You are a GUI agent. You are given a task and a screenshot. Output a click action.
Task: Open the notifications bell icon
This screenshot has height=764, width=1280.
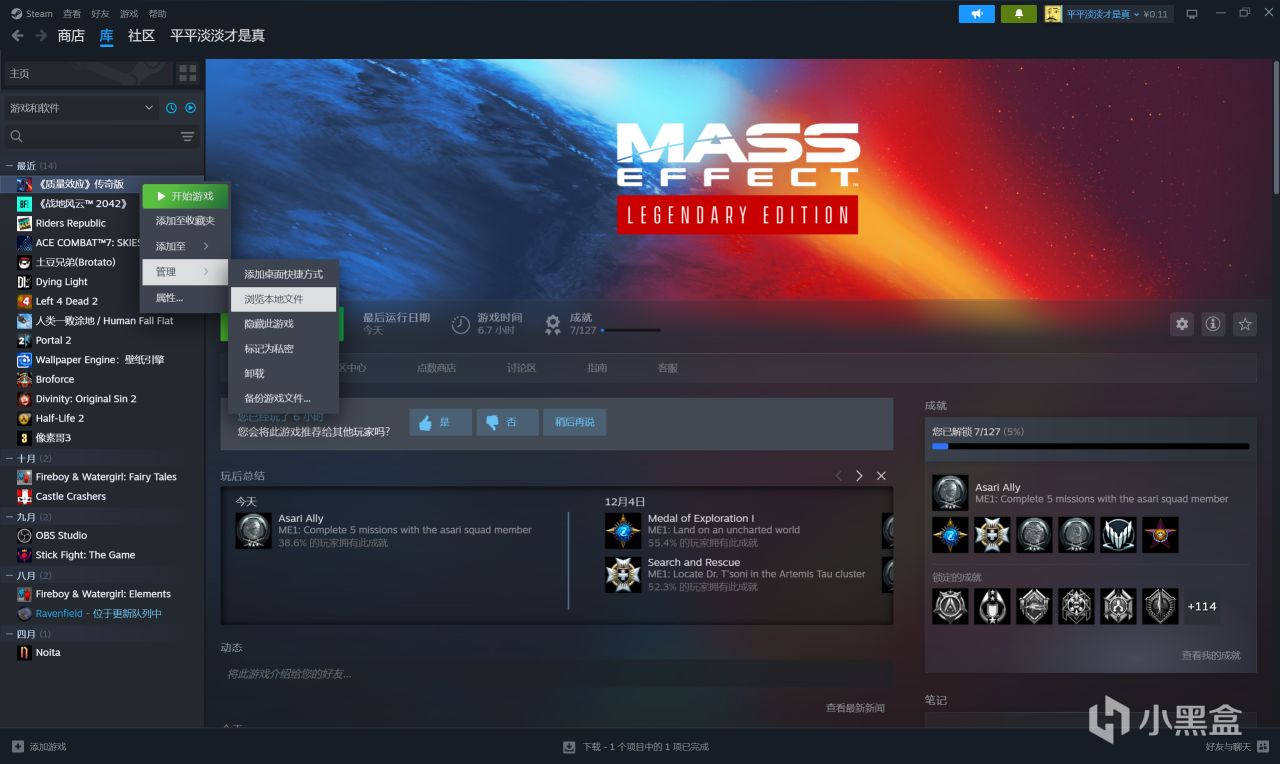click(x=1019, y=14)
